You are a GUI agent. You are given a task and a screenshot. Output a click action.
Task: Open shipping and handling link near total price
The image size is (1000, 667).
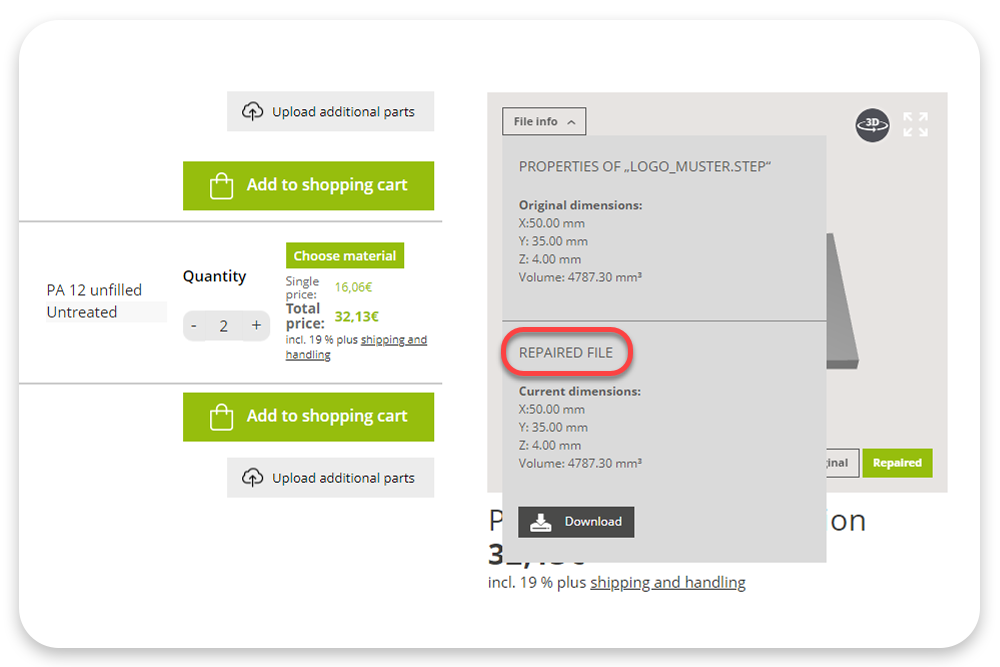[x=394, y=339]
